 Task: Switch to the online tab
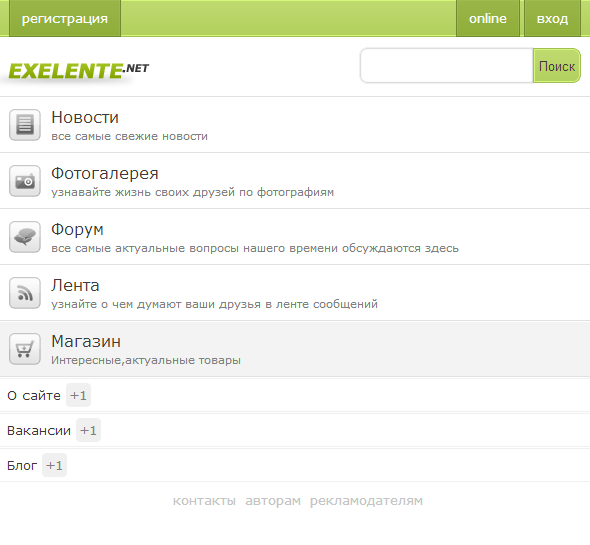pyautogui.click(x=488, y=18)
